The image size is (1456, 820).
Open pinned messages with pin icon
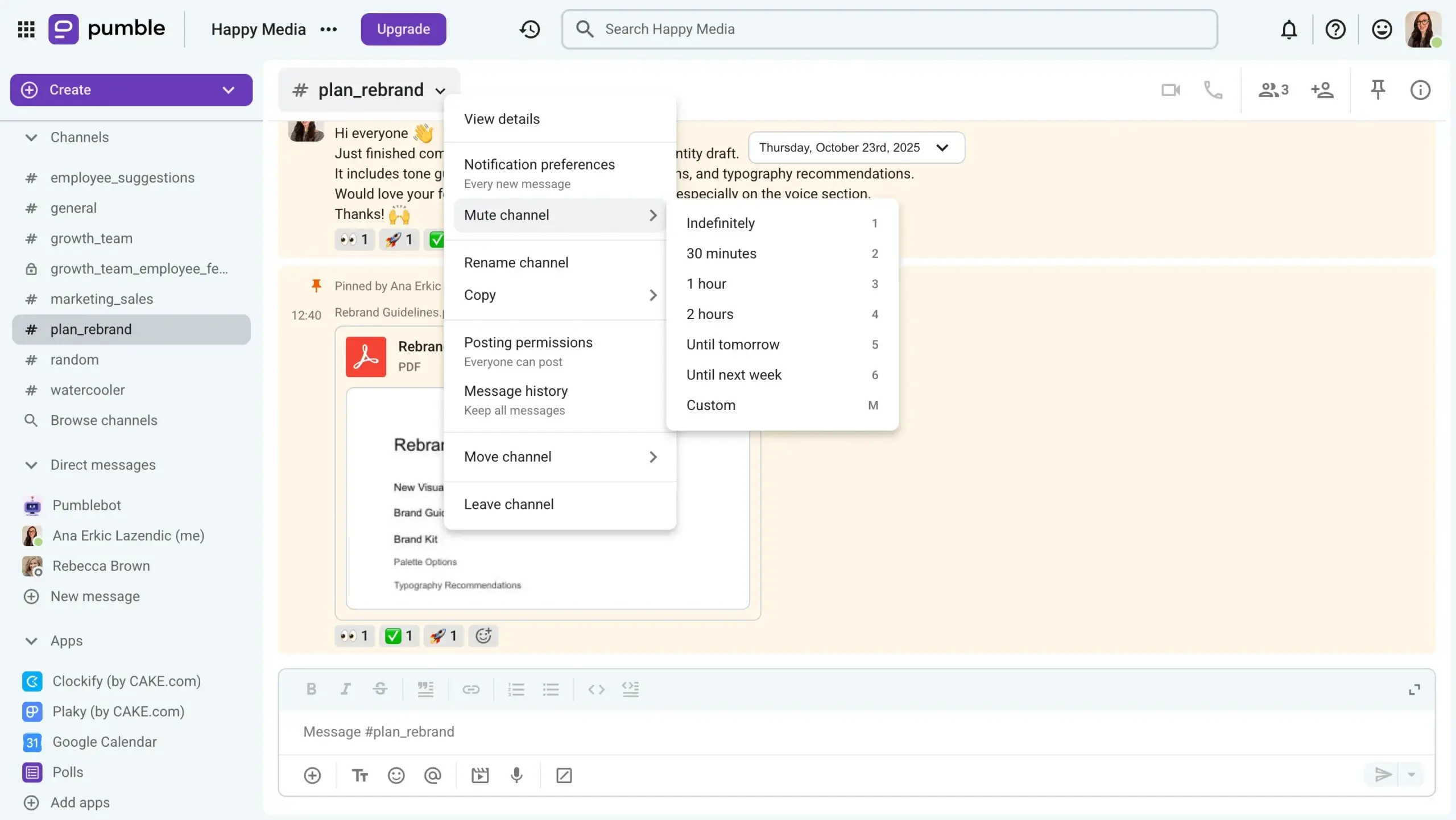[x=1378, y=90]
